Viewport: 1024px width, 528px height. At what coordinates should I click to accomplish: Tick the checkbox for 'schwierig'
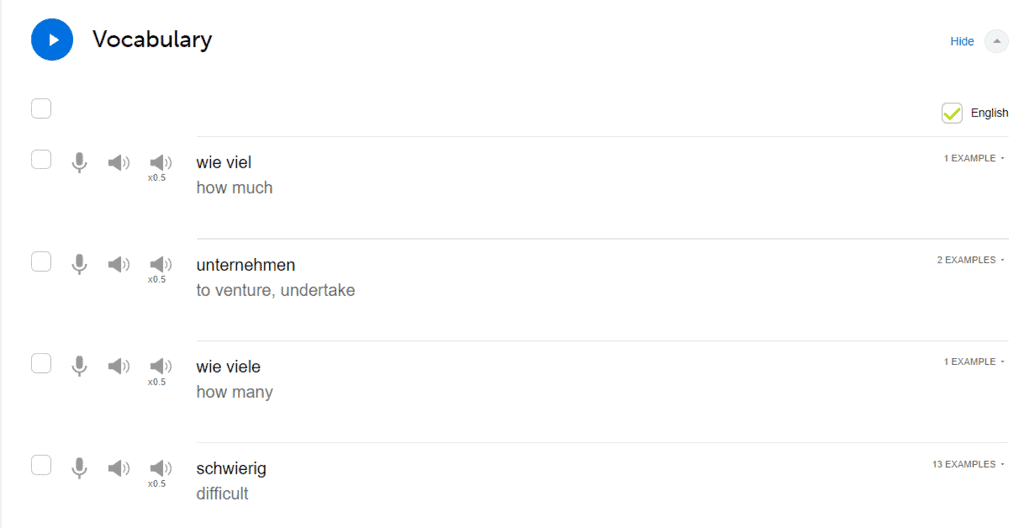(41, 465)
